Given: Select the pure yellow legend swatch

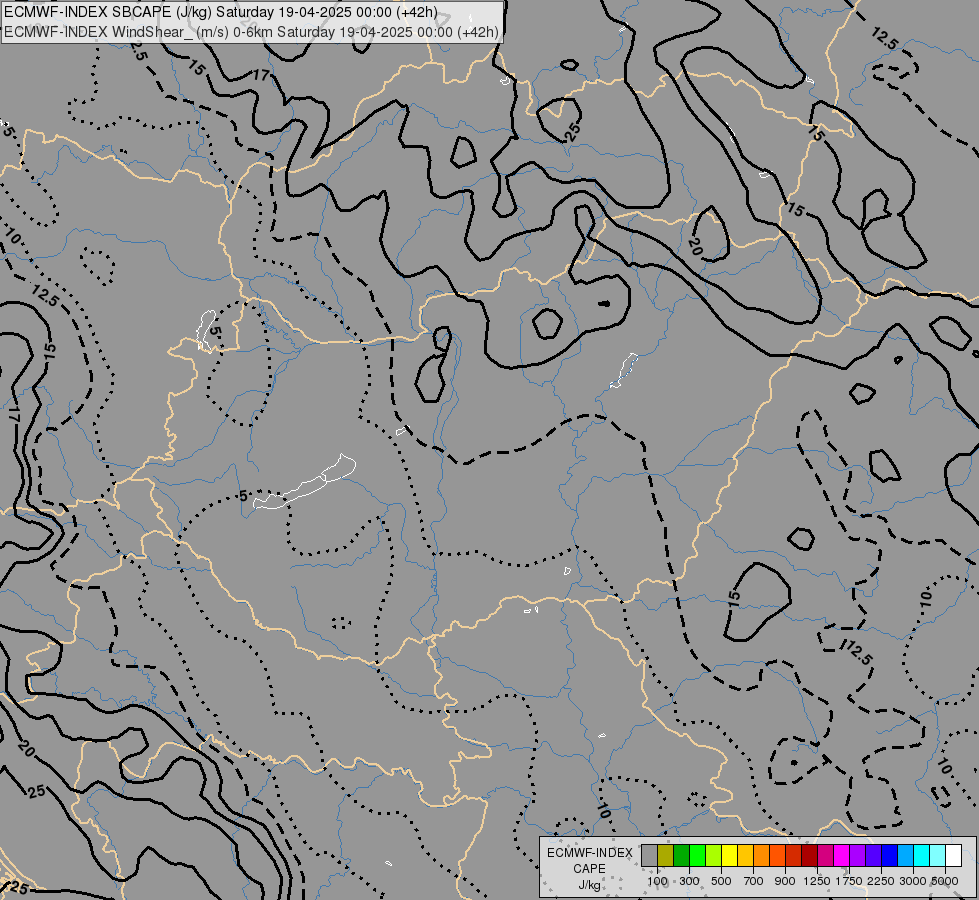Looking at the screenshot, I should (729, 855).
